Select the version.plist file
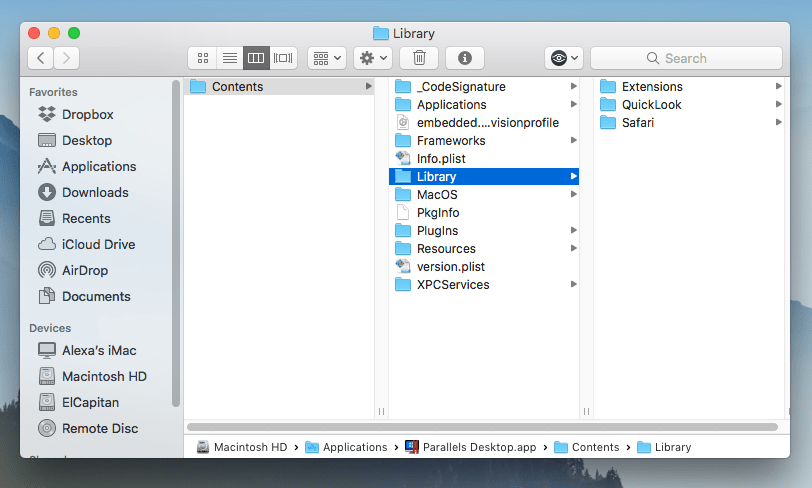This screenshot has width=812, height=488. click(x=484, y=267)
